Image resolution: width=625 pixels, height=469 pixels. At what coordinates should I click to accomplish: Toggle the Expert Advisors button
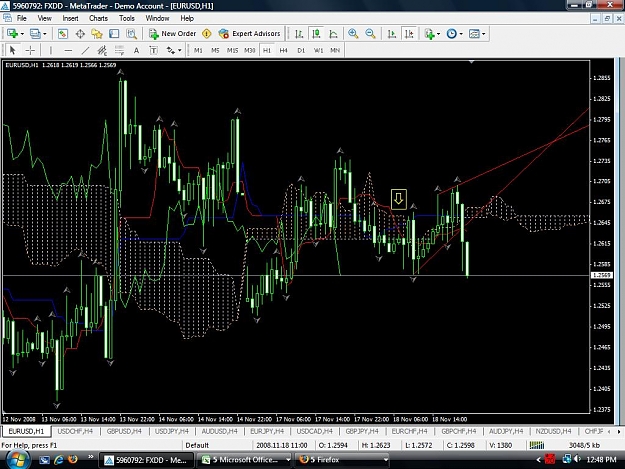tap(250, 34)
